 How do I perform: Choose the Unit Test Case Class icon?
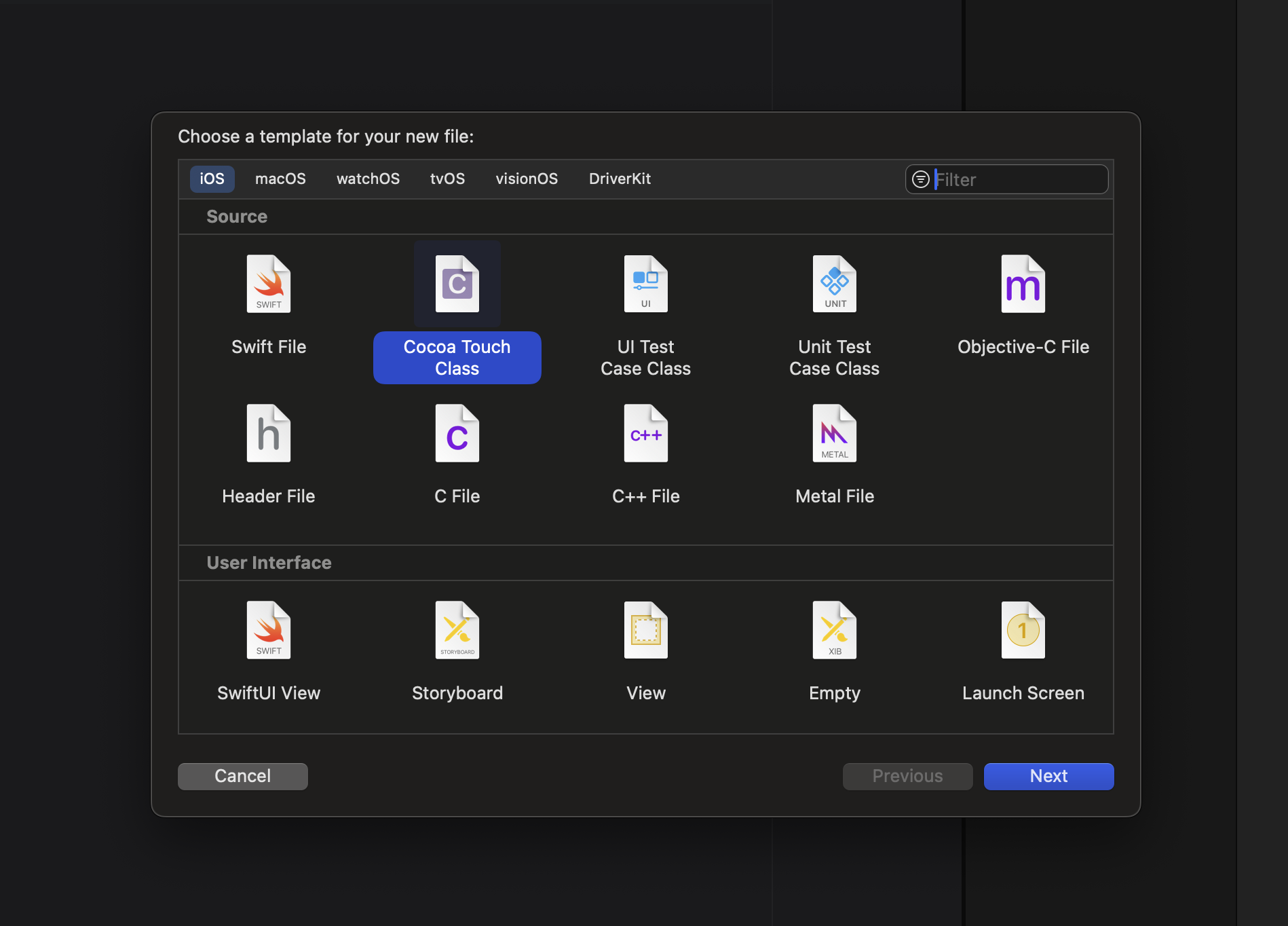(835, 284)
